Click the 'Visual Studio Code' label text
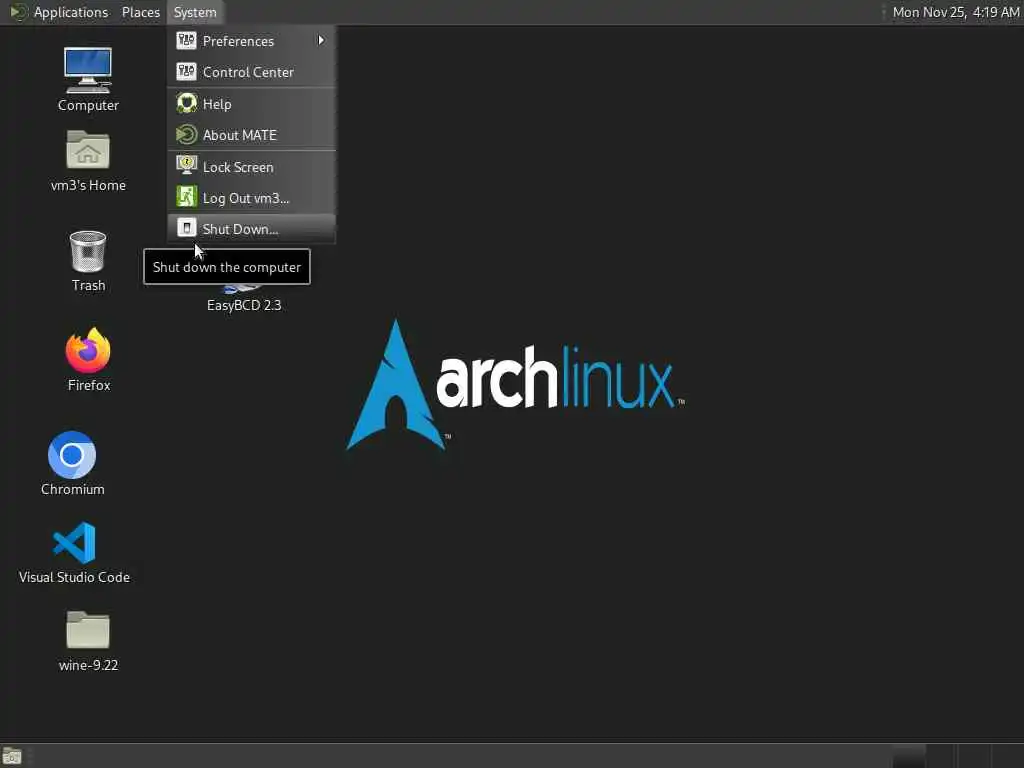The width and height of the screenshot is (1024, 768). coord(74,577)
